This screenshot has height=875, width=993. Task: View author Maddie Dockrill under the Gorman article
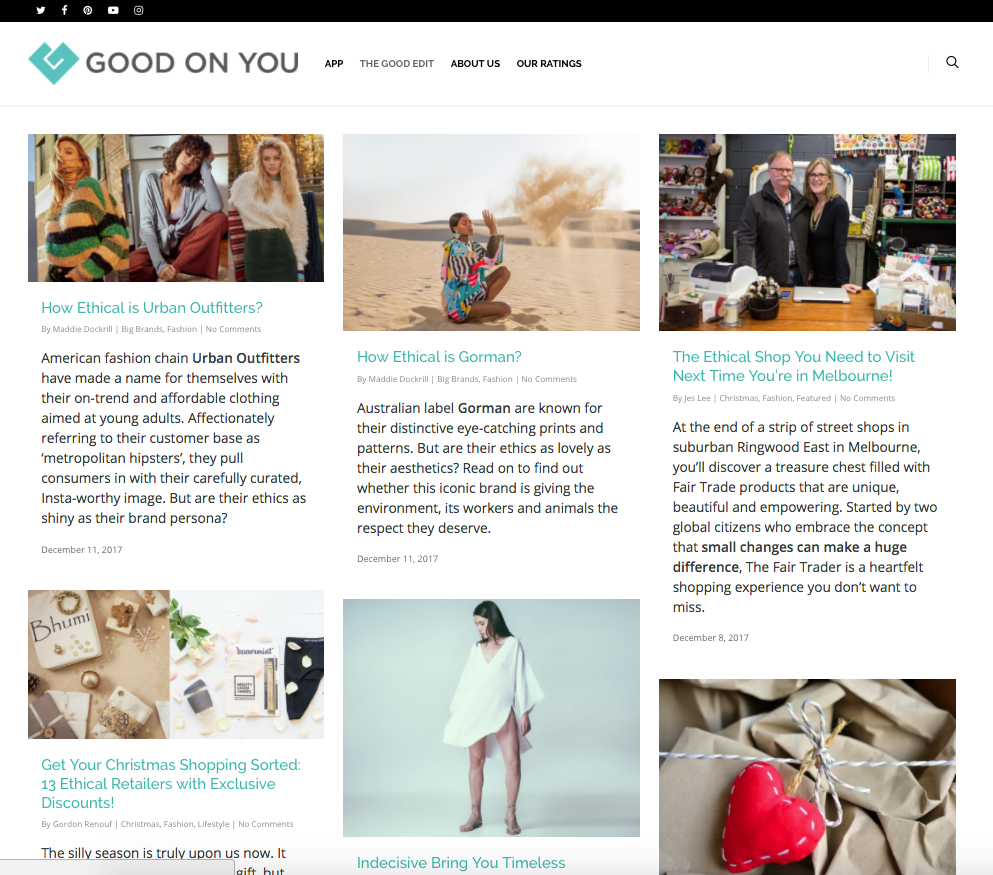point(398,379)
